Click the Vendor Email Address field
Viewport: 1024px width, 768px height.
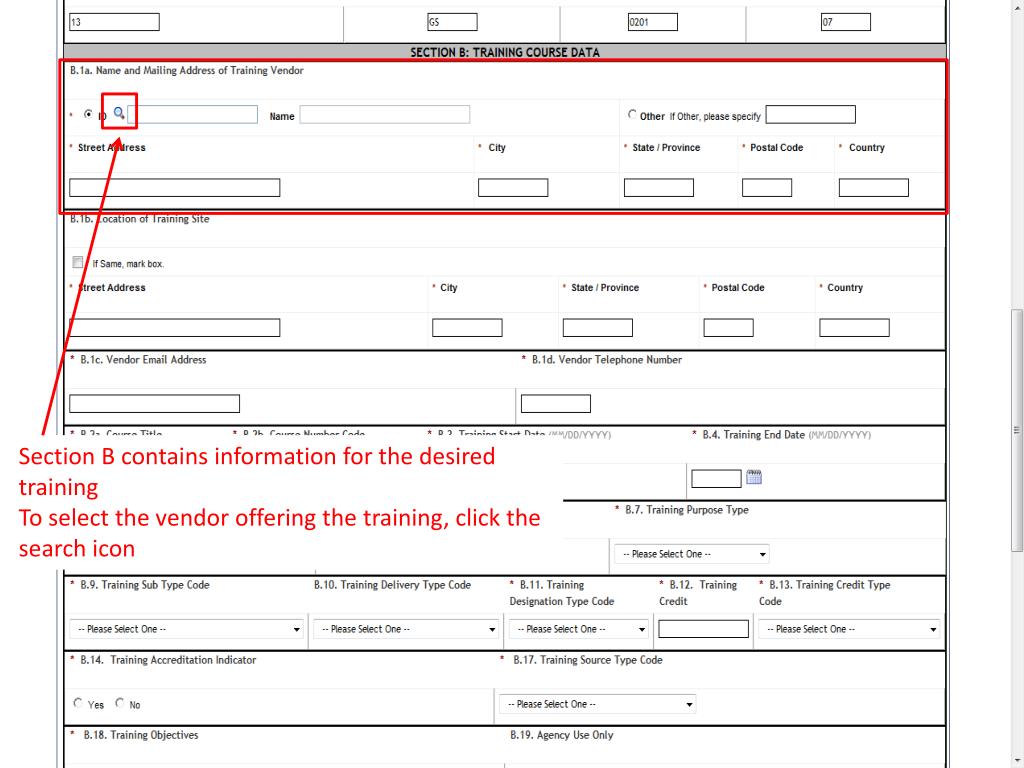coord(154,404)
